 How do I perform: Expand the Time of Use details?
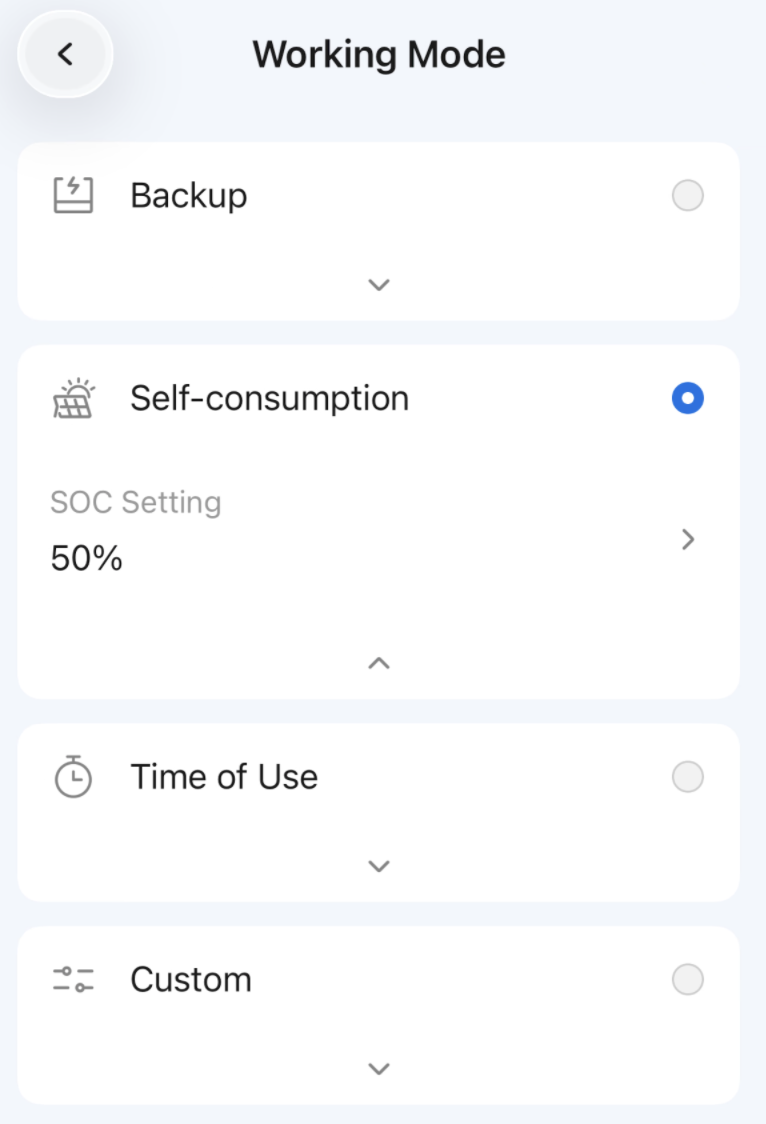pyautogui.click(x=378, y=866)
